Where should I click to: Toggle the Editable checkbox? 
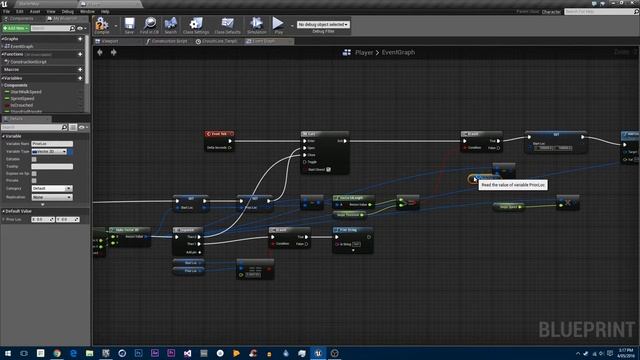click(34, 159)
